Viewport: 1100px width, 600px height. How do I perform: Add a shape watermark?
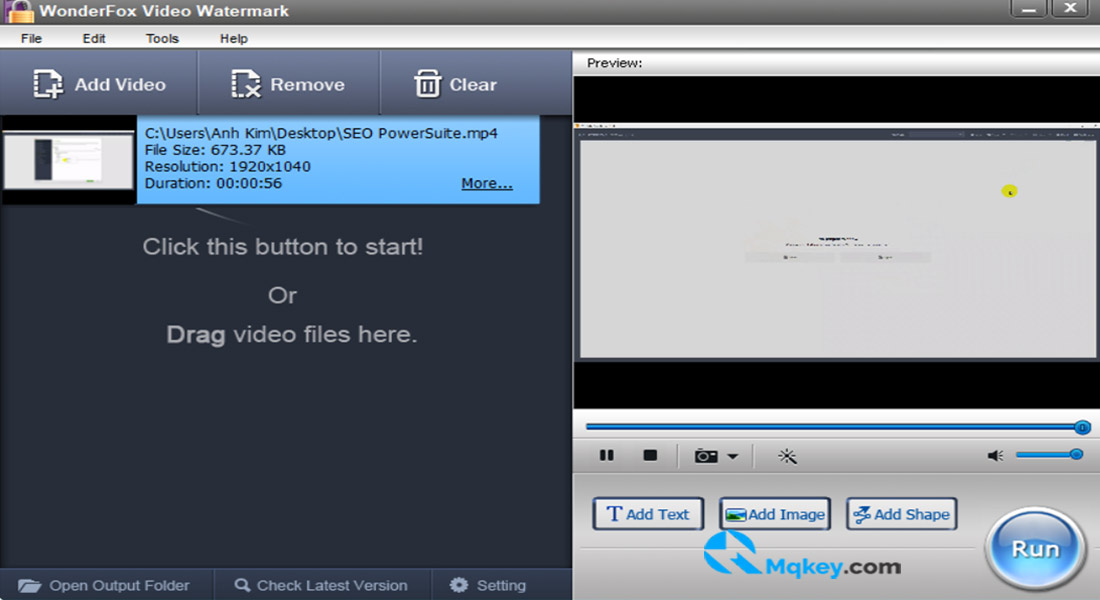click(x=901, y=514)
